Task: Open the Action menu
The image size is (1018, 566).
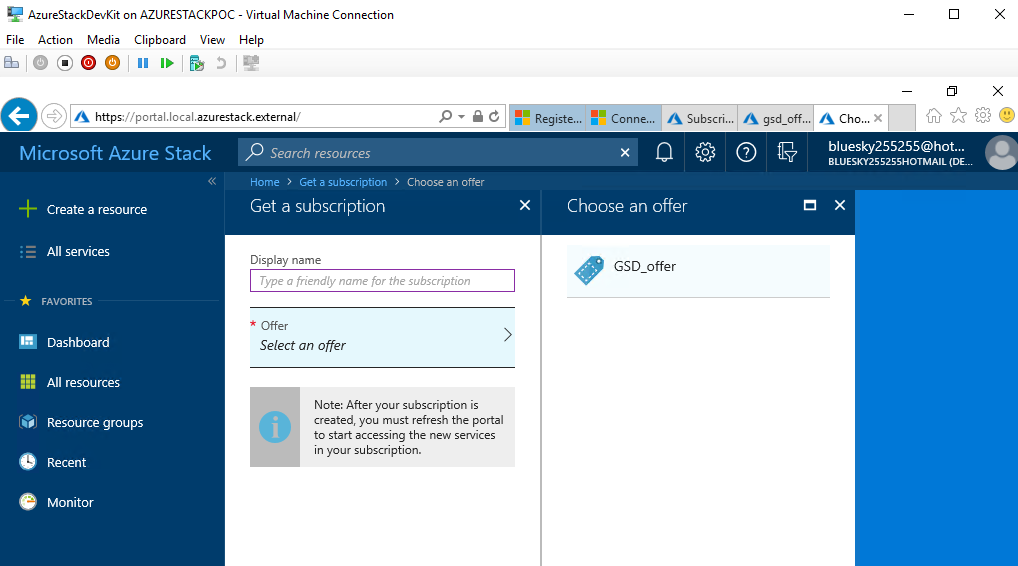Action: pos(55,40)
